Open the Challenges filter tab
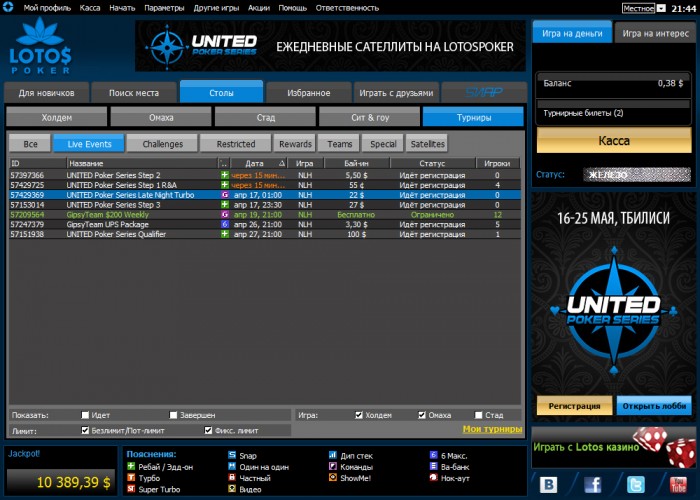Image resolution: width=700 pixels, height=500 pixels. point(162,144)
